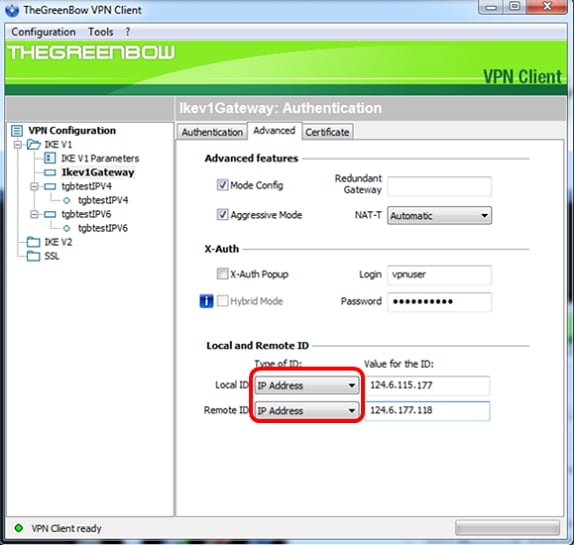The image size is (575, 545).
Task: Select Ikev1Gateway in the tree
Action: pyautogui.click(x=98, y=172)
